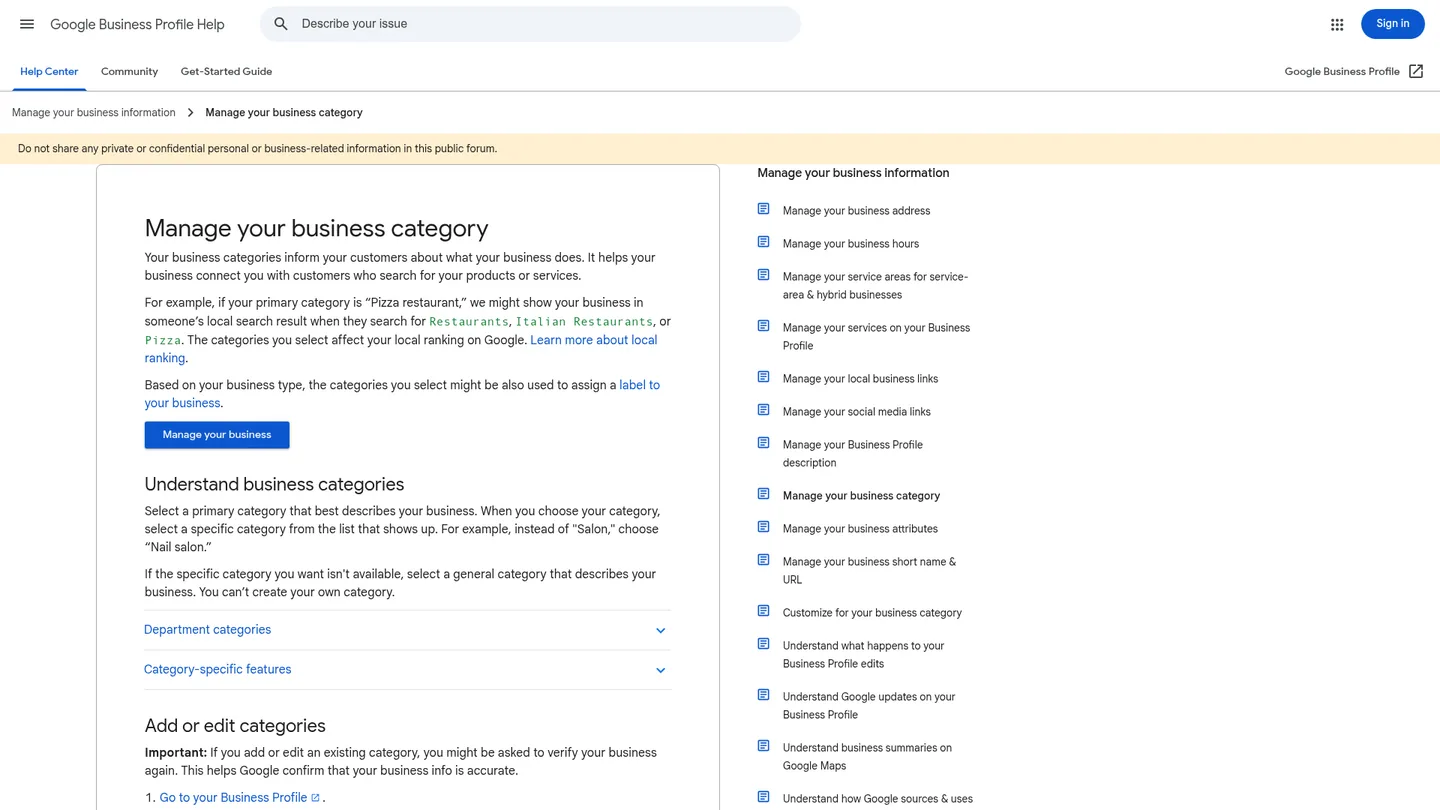
Task: Click the article icon beside Manage your local business links
Action: pyautogui.click(x=763, y=377)
